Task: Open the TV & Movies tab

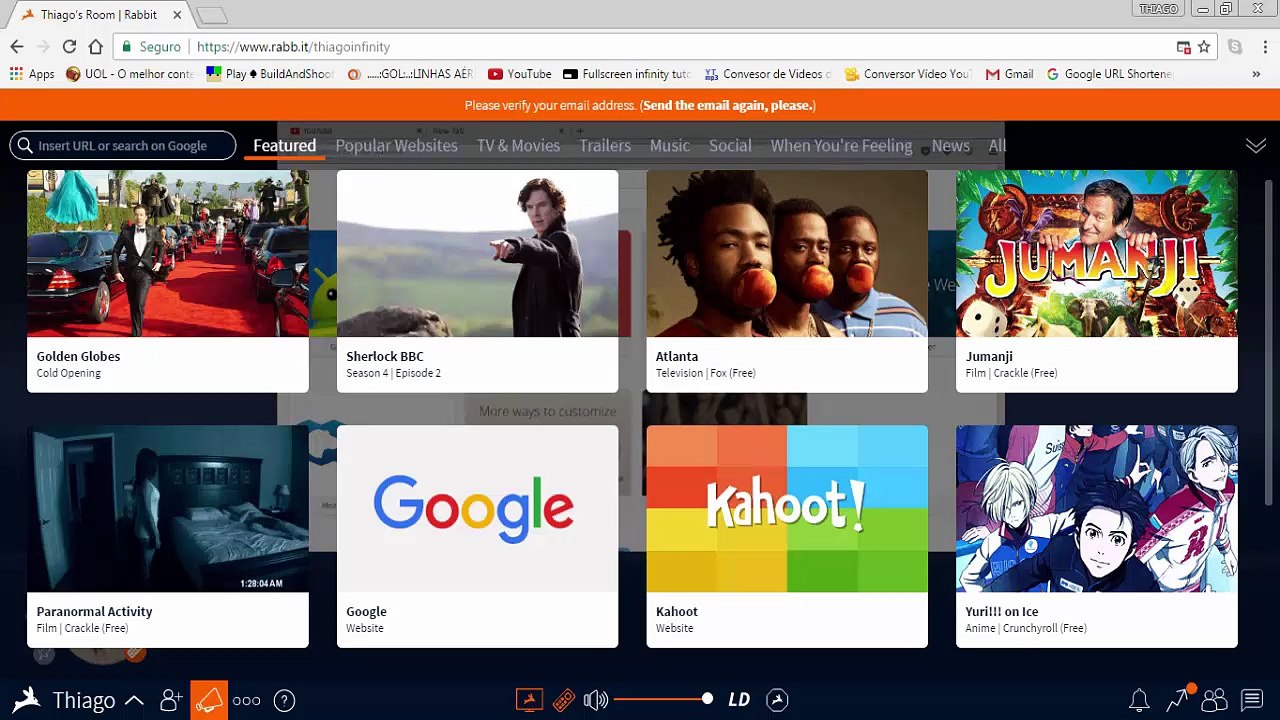Action: click(x=518, y=146)
